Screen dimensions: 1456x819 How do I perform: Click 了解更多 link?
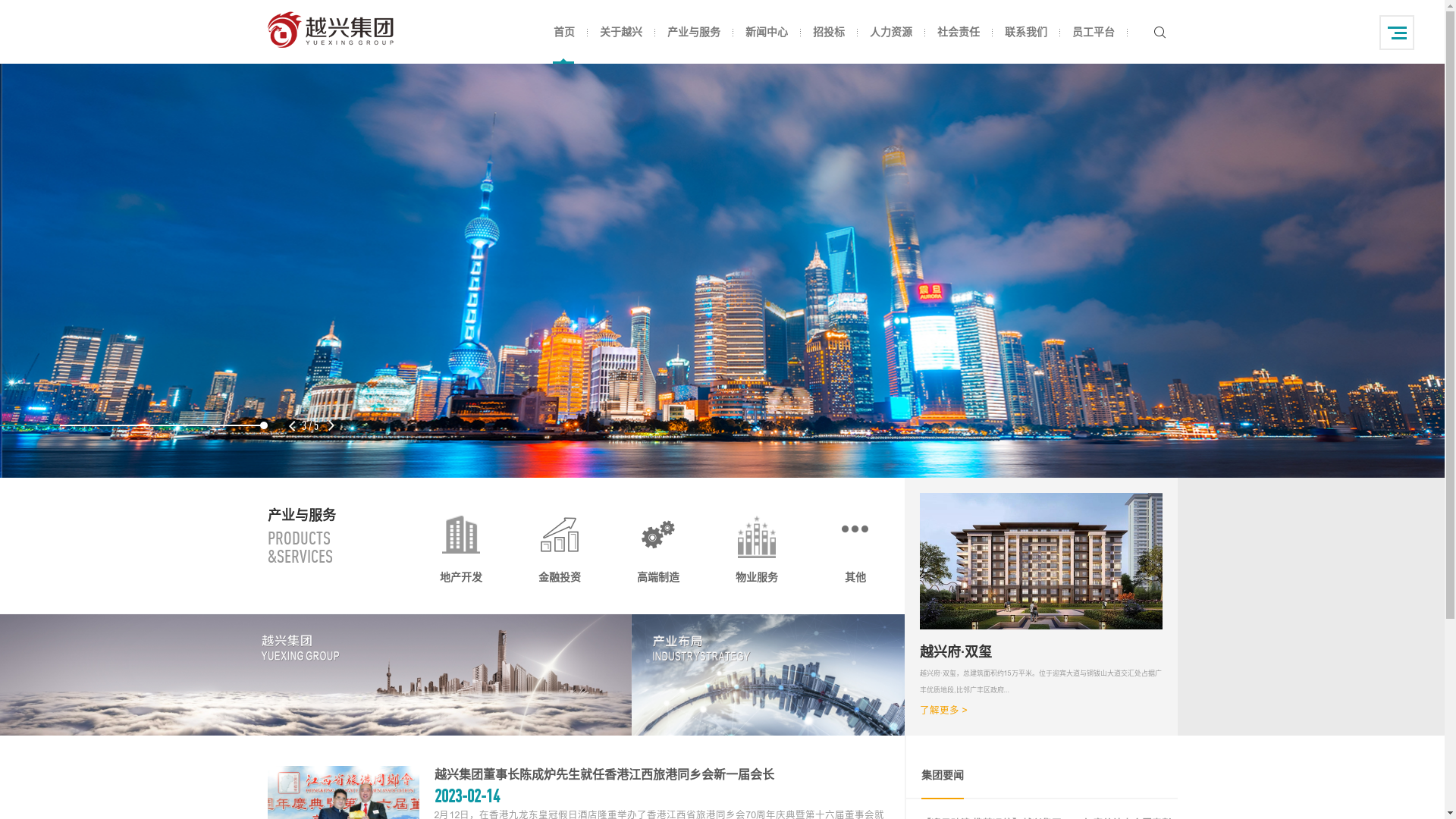coord(943,711)
